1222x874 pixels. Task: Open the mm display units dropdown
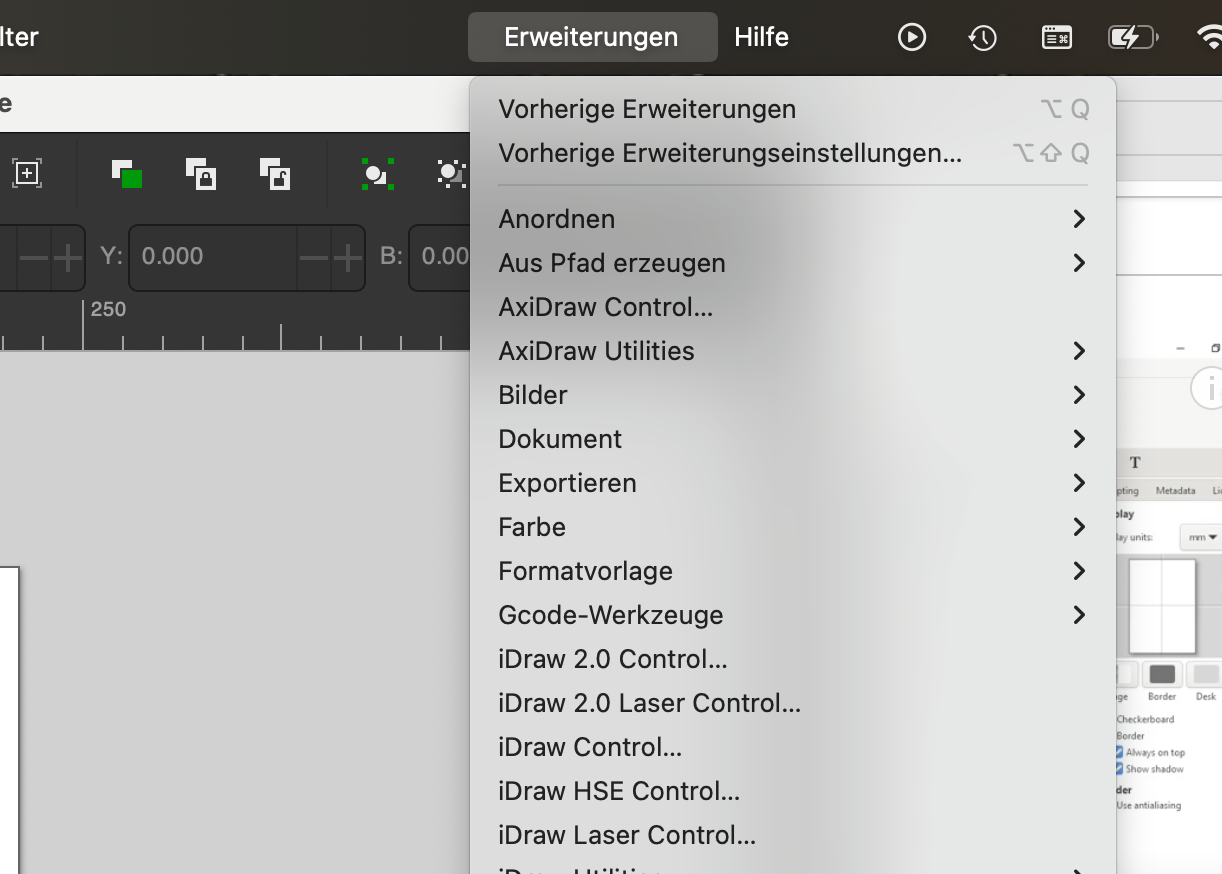[1200, 537]
